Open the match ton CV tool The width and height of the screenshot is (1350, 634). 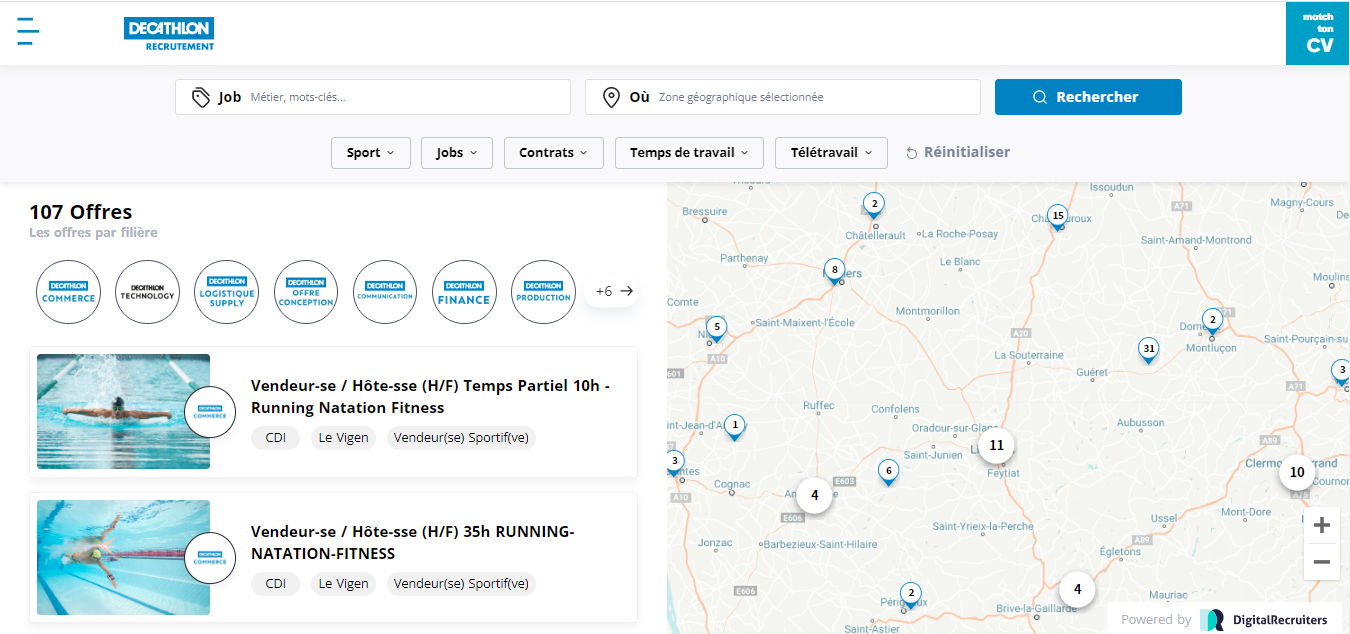tap(1318, 34)
